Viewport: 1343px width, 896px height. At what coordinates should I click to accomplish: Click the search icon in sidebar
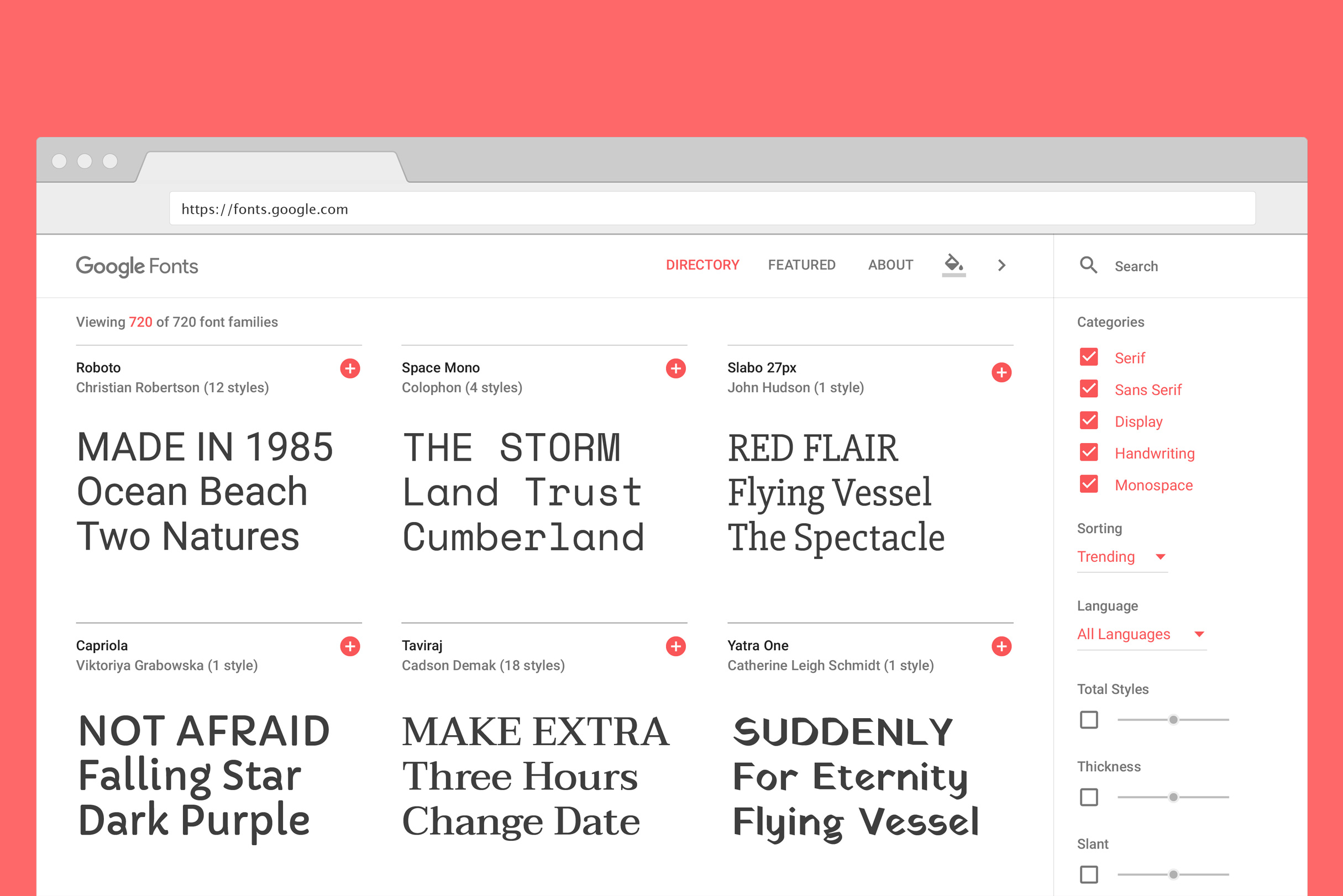click(1088, 265)
